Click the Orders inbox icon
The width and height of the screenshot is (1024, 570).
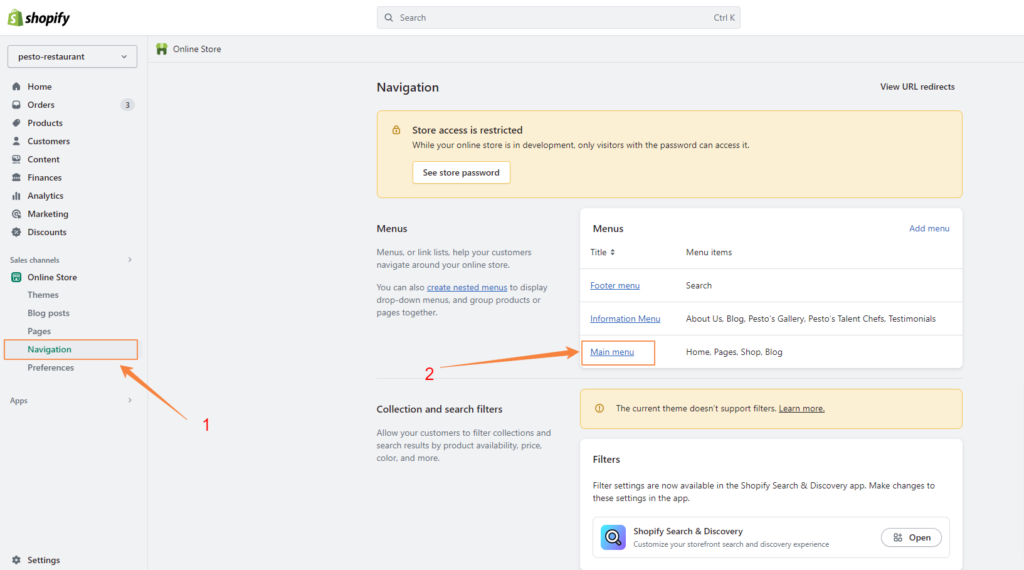[16, 105]
